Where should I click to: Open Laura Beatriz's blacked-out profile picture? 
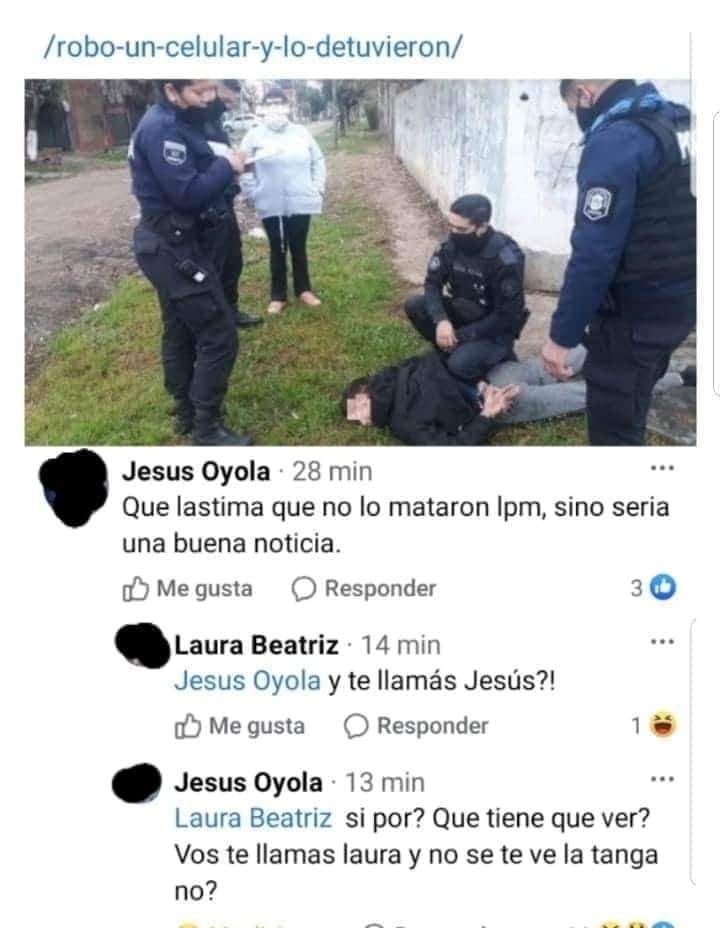pyautogui.click(x=143, y=645)
